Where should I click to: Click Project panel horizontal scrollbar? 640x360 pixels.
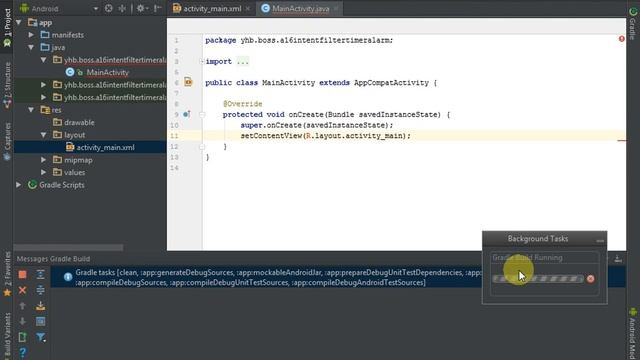[69, 247]
